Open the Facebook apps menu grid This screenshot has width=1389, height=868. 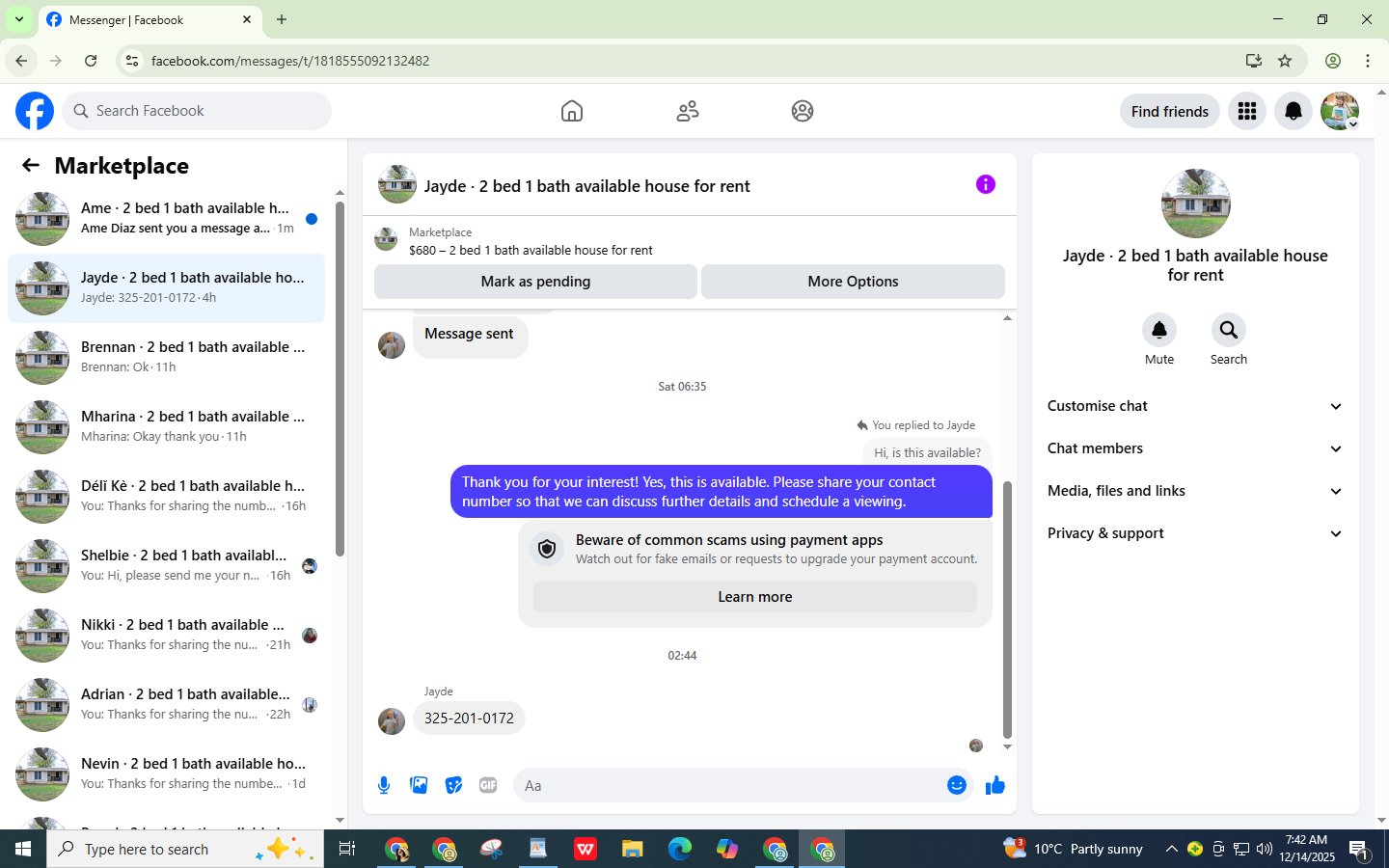pos(1247,111)
